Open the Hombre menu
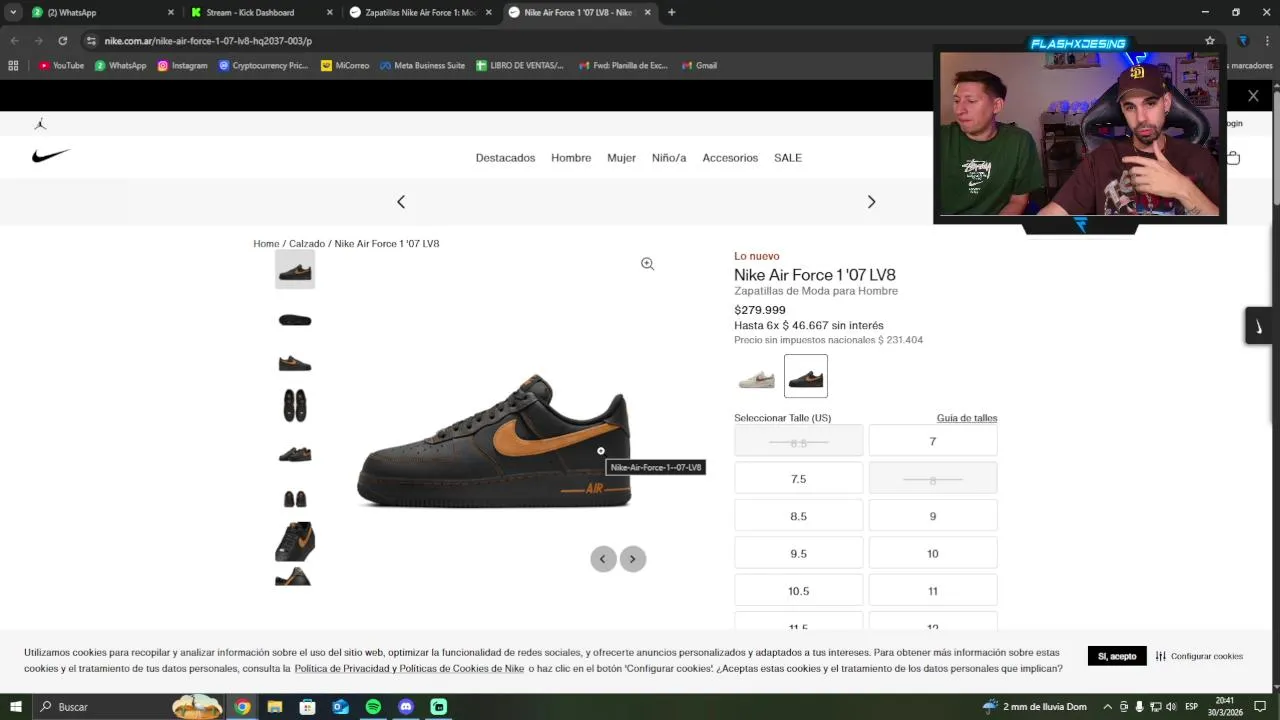This screenshot has width=1280, height=720. tap(571, 158)
